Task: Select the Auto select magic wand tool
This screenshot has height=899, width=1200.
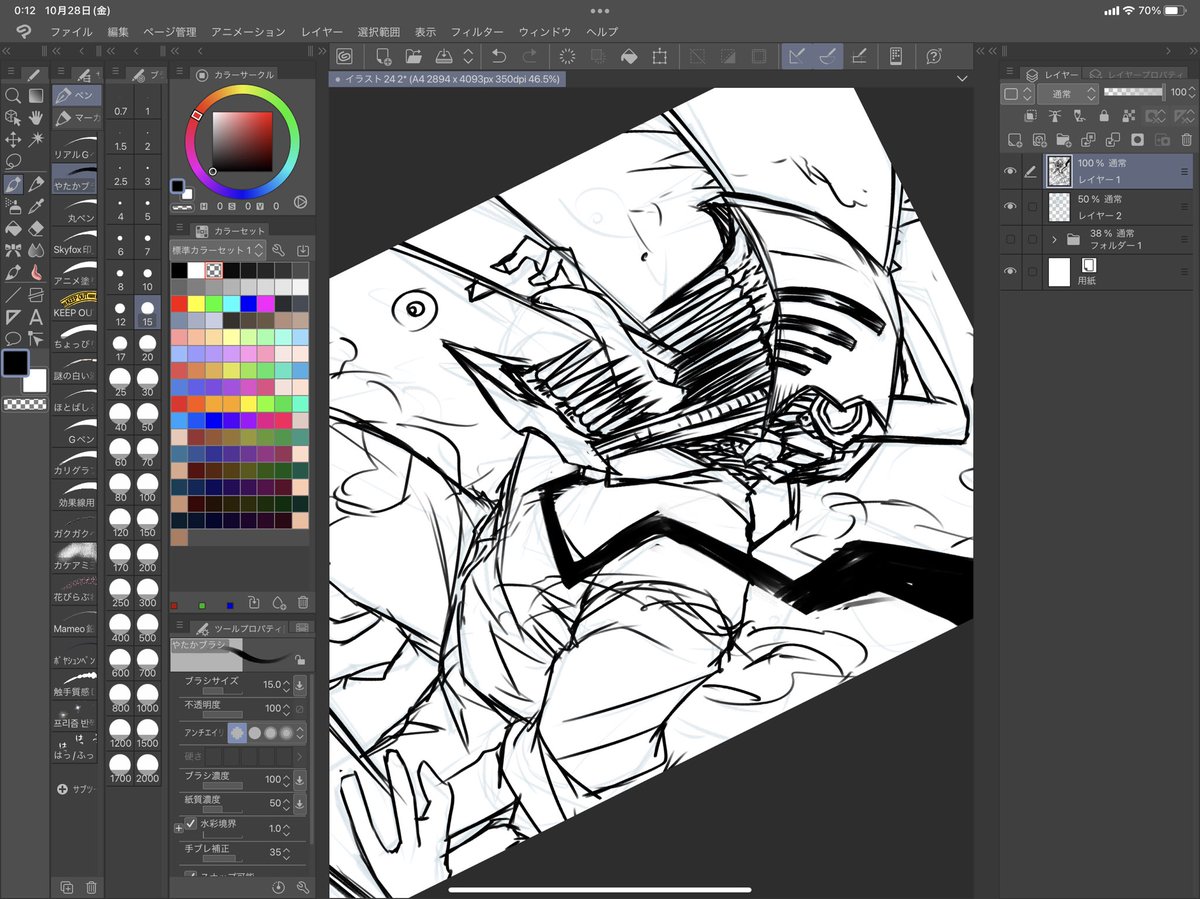Action: click(36, 140)
